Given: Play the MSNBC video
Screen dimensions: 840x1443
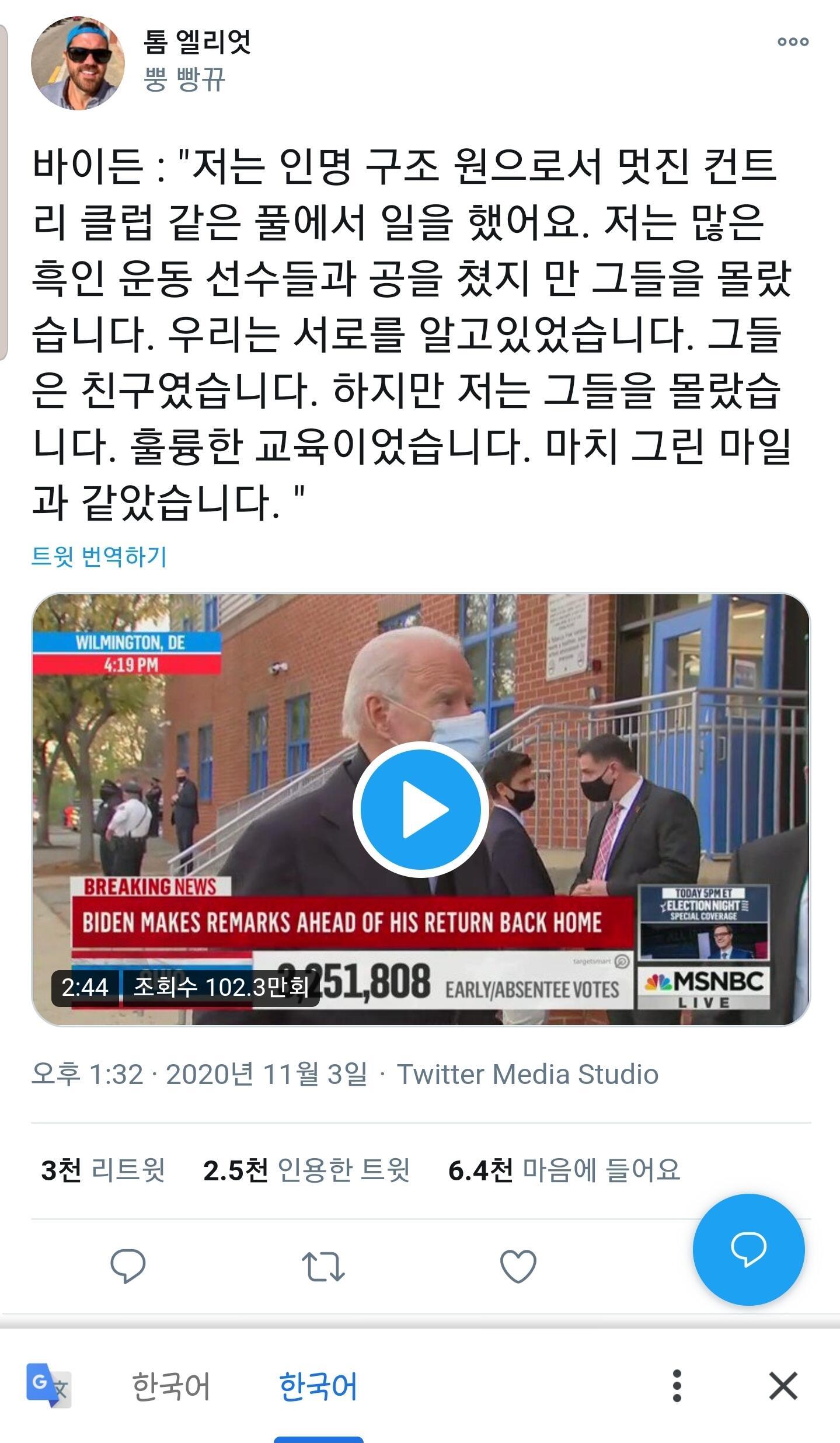Looking at the screenshot, I should click(x=420, y=809).
